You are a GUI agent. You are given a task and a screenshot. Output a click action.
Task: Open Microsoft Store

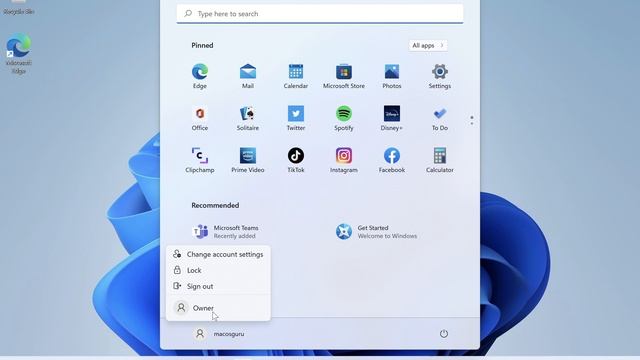click(x=344, y=76)
